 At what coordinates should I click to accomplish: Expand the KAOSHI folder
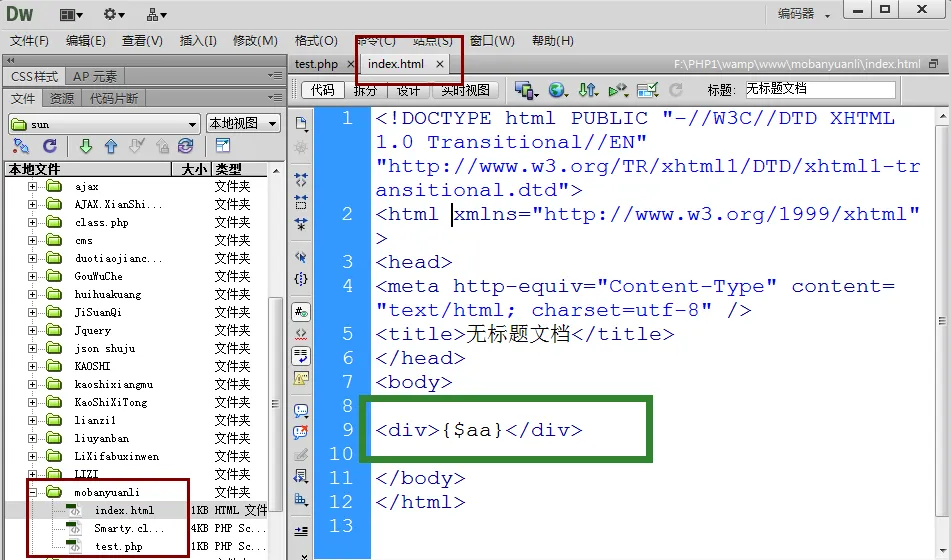(x=32, y=366)
